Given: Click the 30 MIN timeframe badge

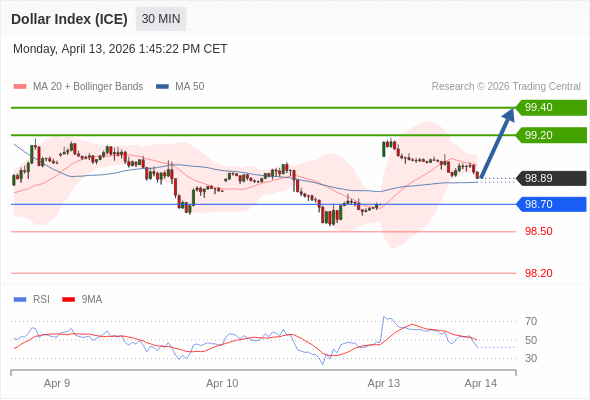Looking at the screenshot, I should pyautogui.click(x=161, y=19).
